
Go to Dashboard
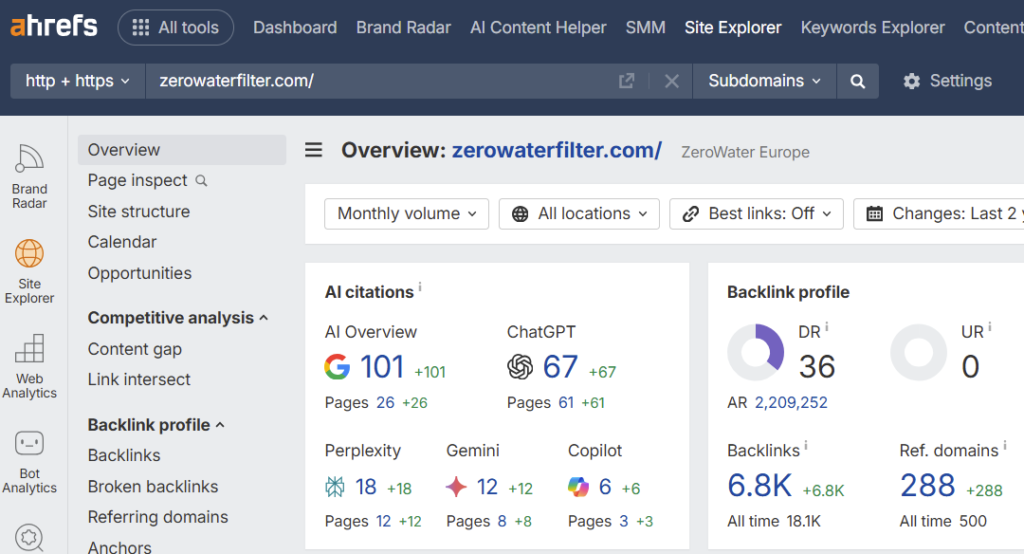tap(295, 27)
